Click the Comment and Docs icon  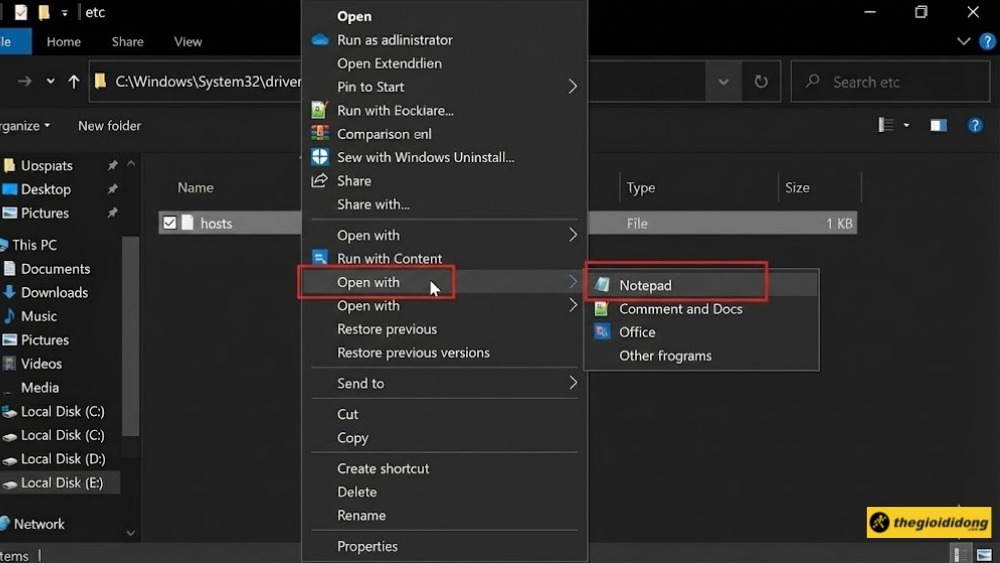pos(602,309)
